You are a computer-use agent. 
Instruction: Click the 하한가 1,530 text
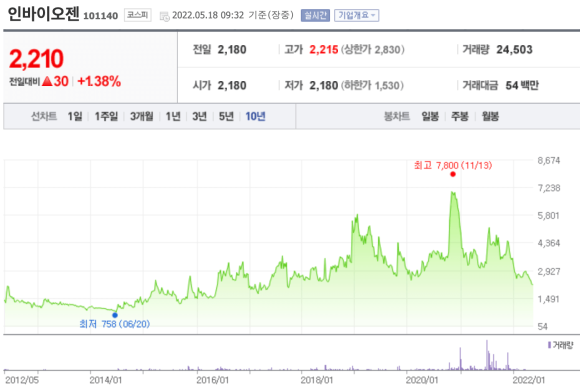click(x=372, y=85)
